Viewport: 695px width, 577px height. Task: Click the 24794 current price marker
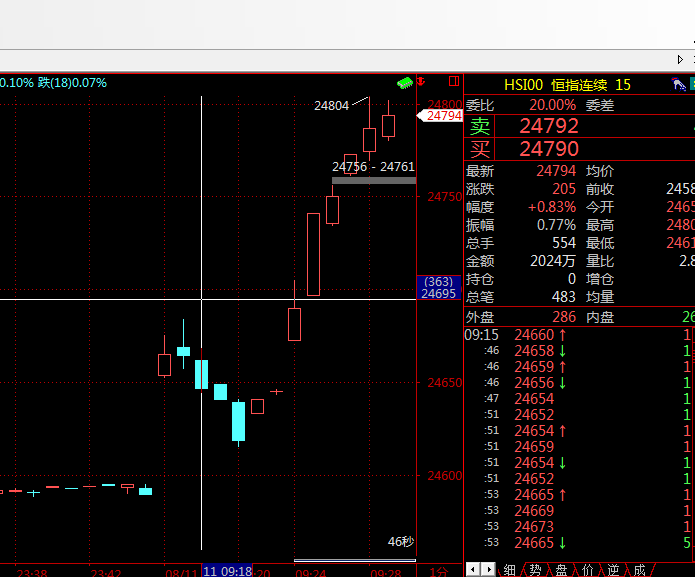pos(442,115)
